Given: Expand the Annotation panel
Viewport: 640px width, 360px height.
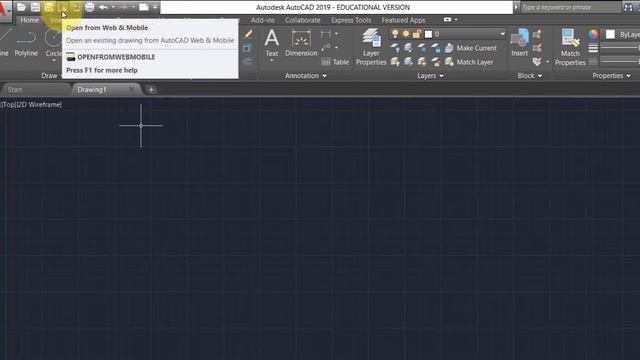Looking at the screenshot, I should (306, 76).
